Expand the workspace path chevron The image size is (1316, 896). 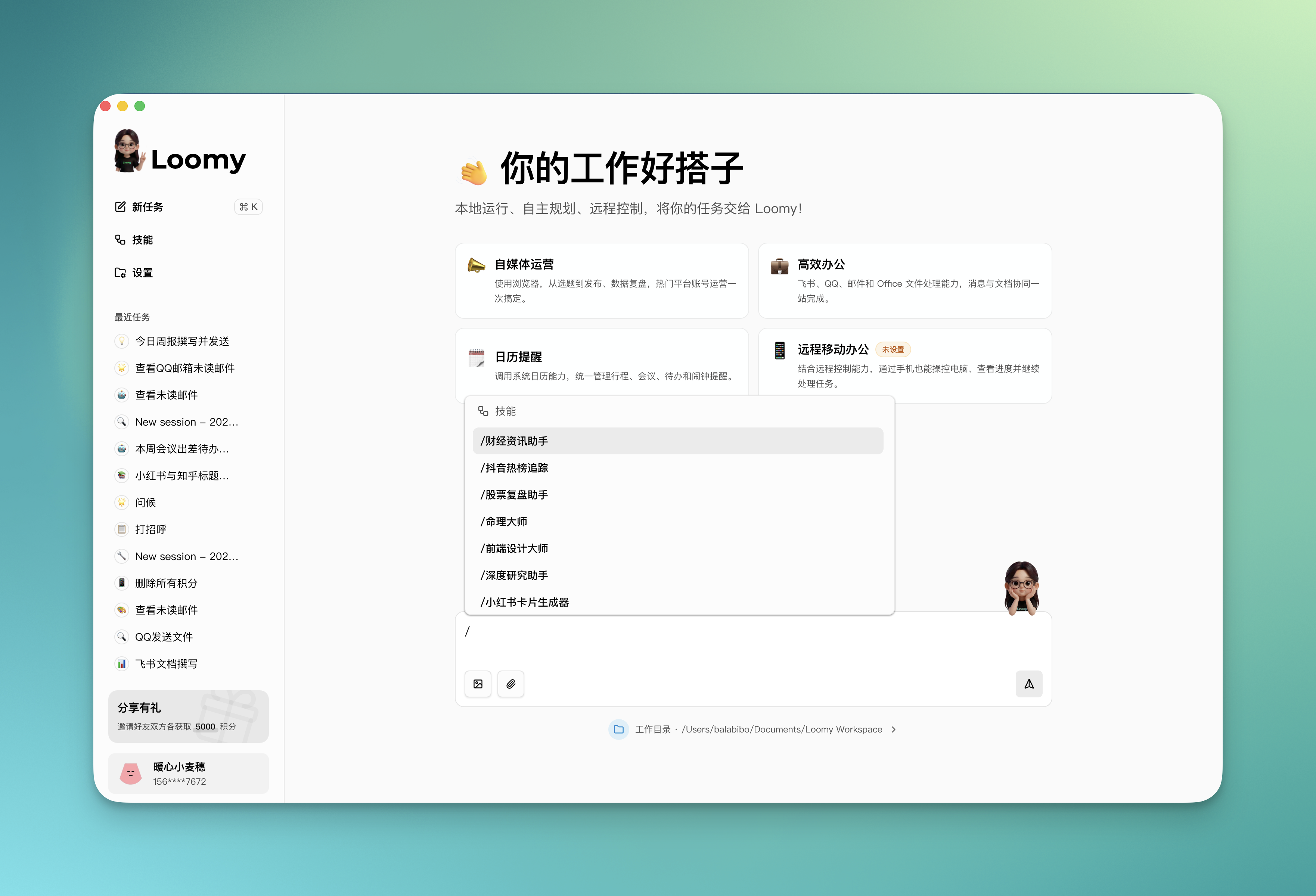(894, 729)
